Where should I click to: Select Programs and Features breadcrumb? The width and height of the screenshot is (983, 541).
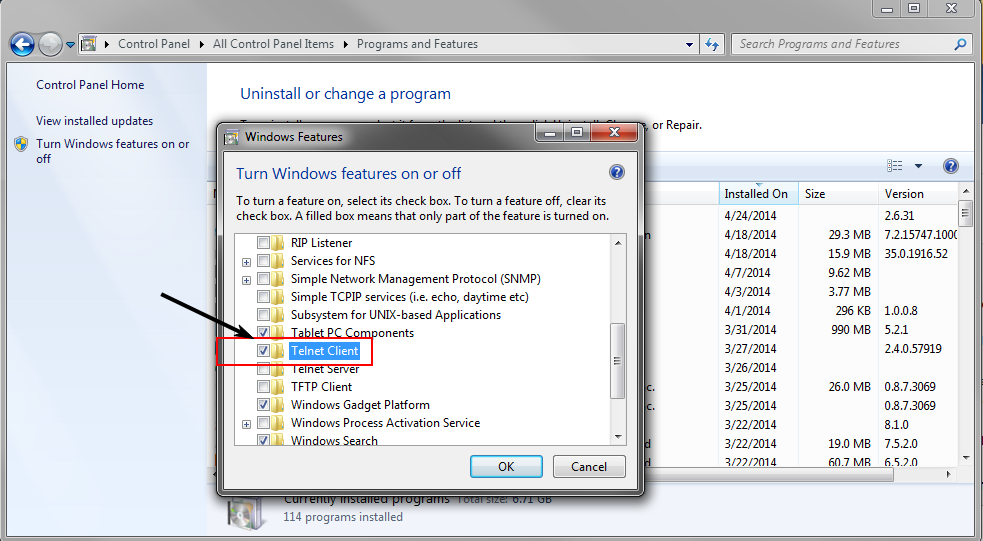coord(417,44)
